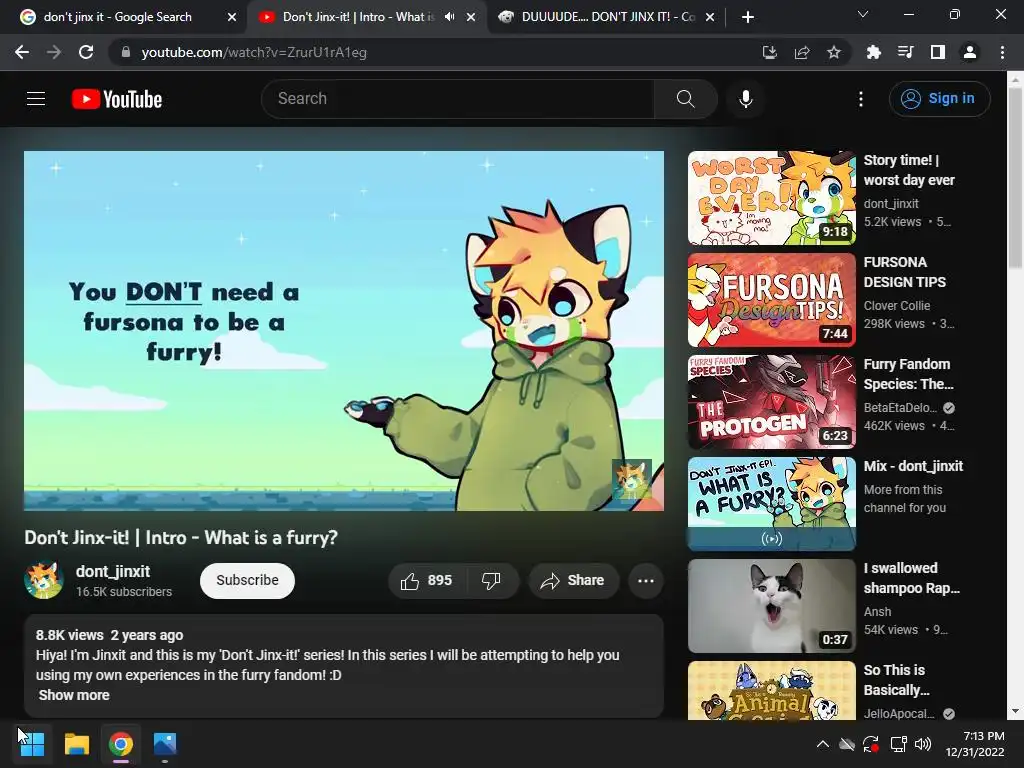Mute the tab audio speaker icon
The image size is (1024, 768).
pyautogui.click(x=449, y=17)
